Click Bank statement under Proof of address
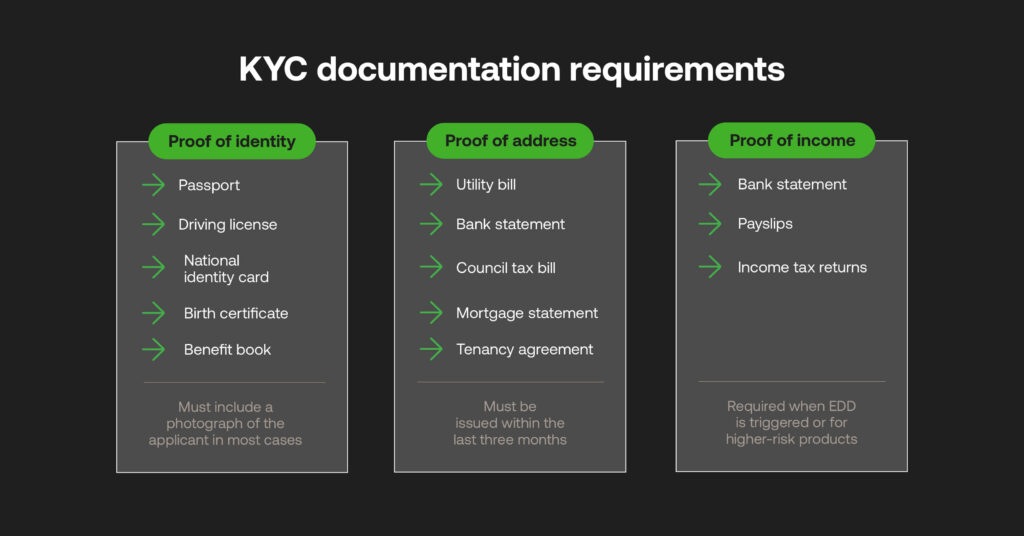Screen dimensions: 1024x536 pyautogui.click(x=511, y=224)
